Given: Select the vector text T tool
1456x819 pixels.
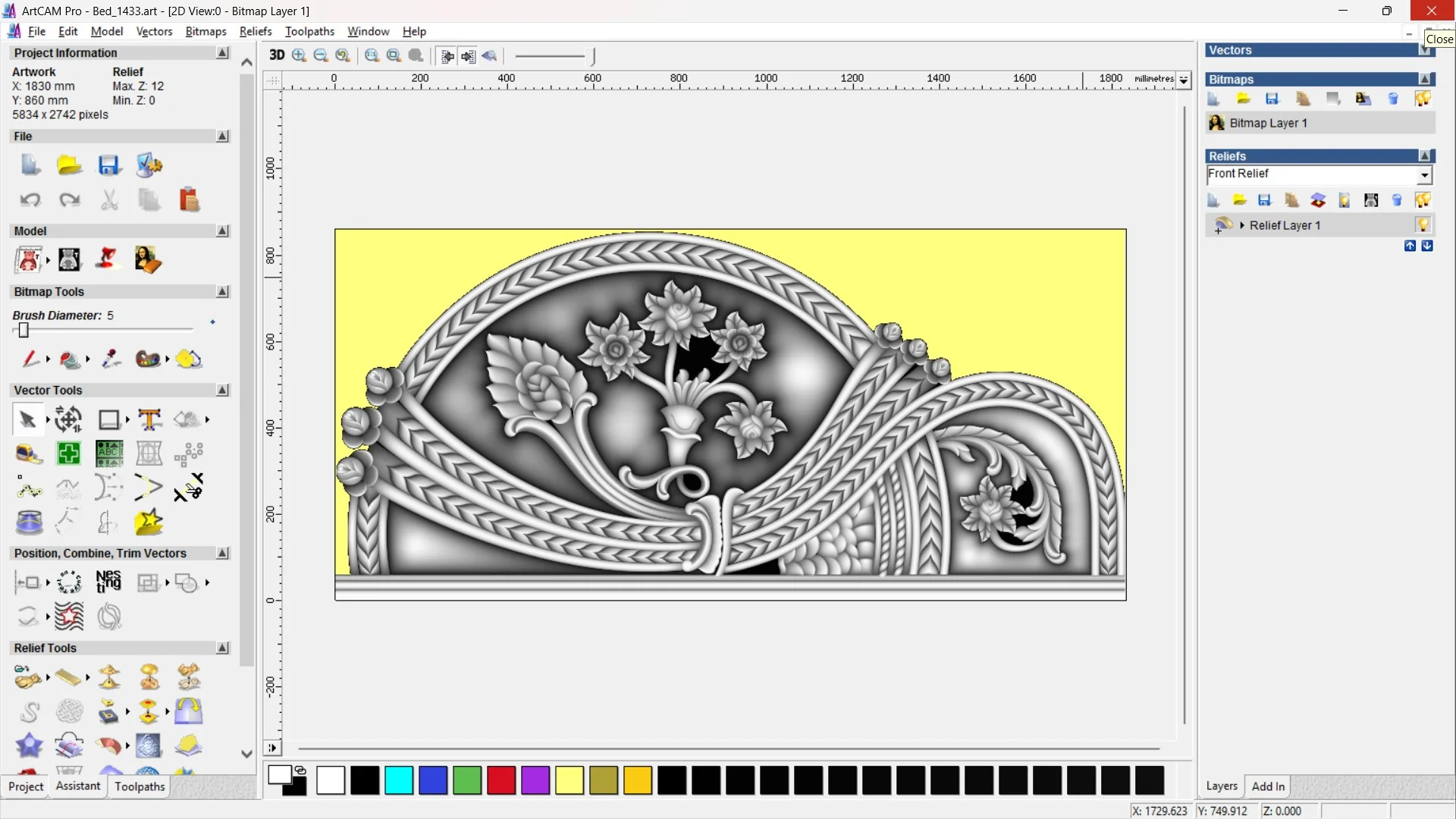Looking at the screenshot, I should (x=149, y=419).
